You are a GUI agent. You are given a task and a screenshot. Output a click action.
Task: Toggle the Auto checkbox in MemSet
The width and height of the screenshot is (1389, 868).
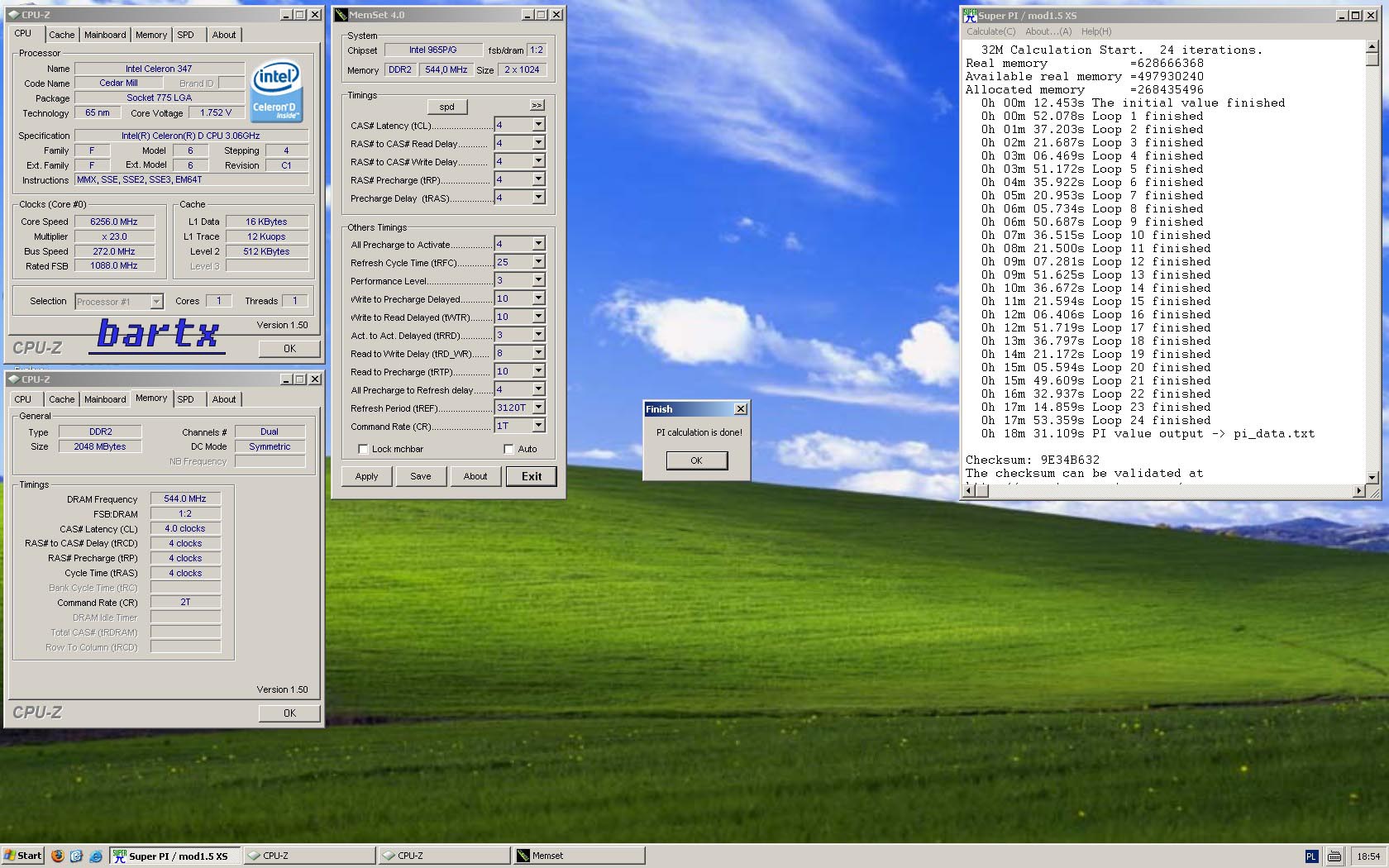[x=508, y=449]
